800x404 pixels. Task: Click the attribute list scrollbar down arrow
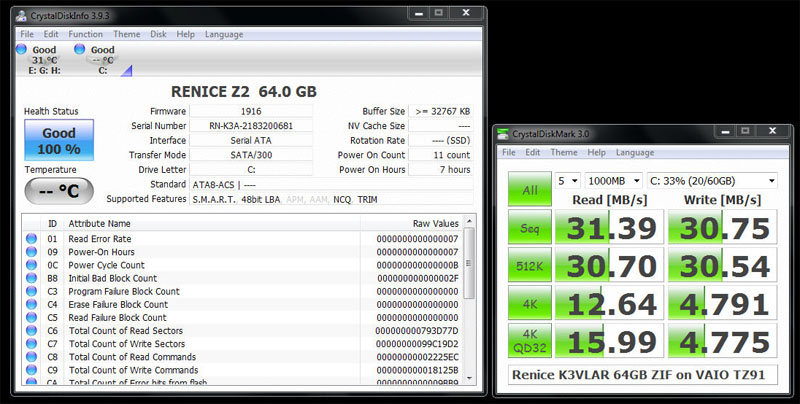[469, 378]
